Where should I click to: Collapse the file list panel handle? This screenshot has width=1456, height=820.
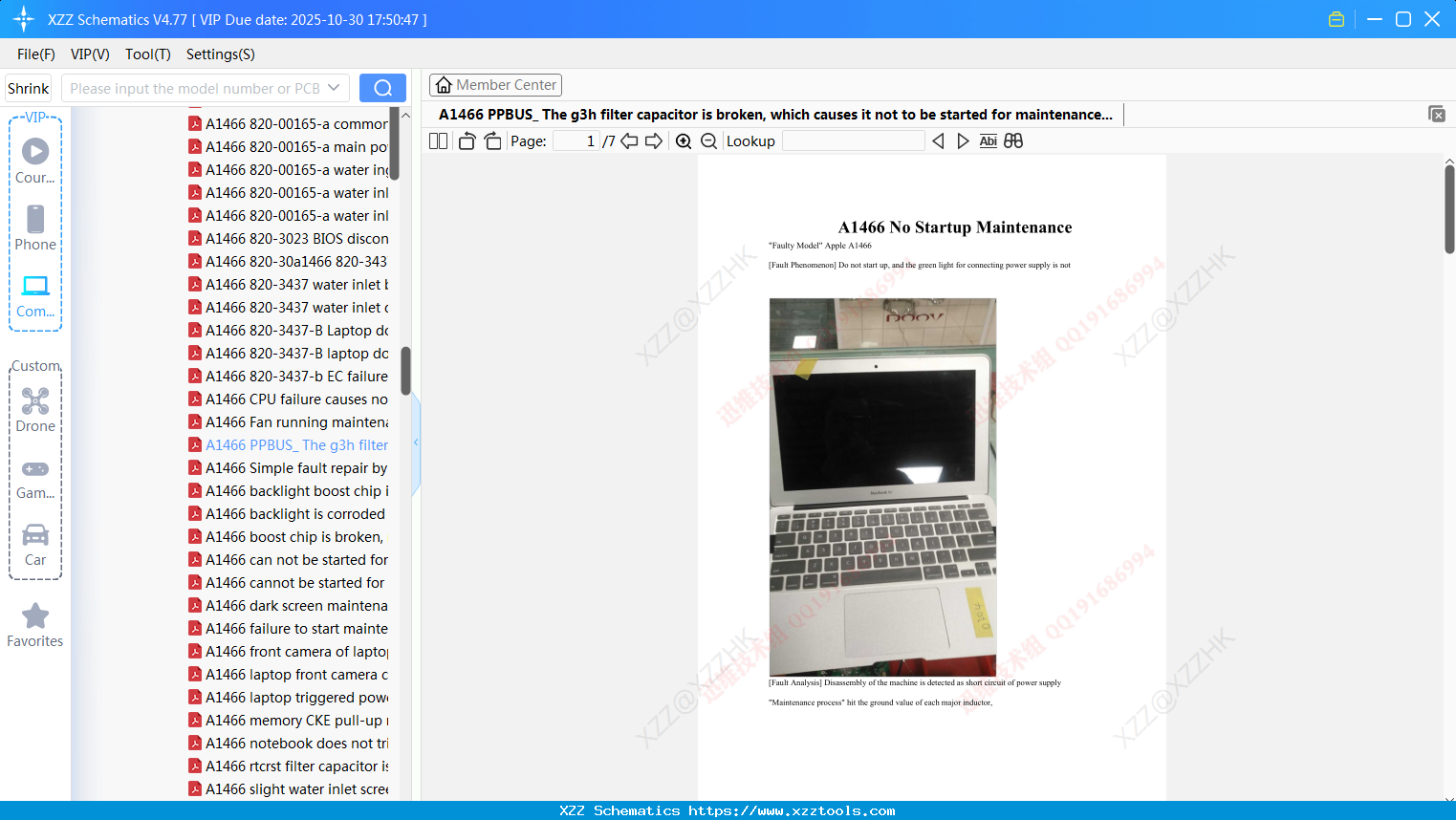pyautogui.click(x=416, y=442)
